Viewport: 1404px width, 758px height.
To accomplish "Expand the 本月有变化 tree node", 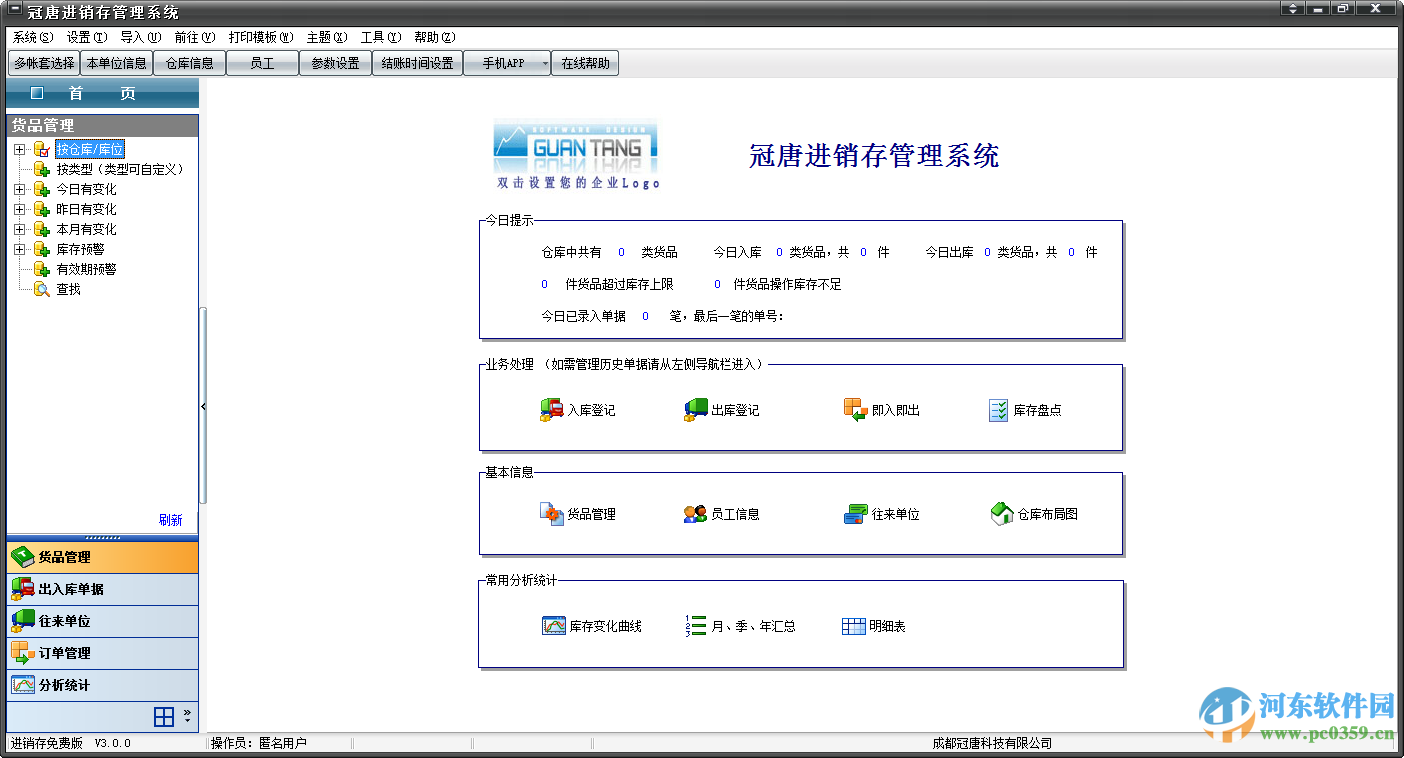I will tap(19, 229).
